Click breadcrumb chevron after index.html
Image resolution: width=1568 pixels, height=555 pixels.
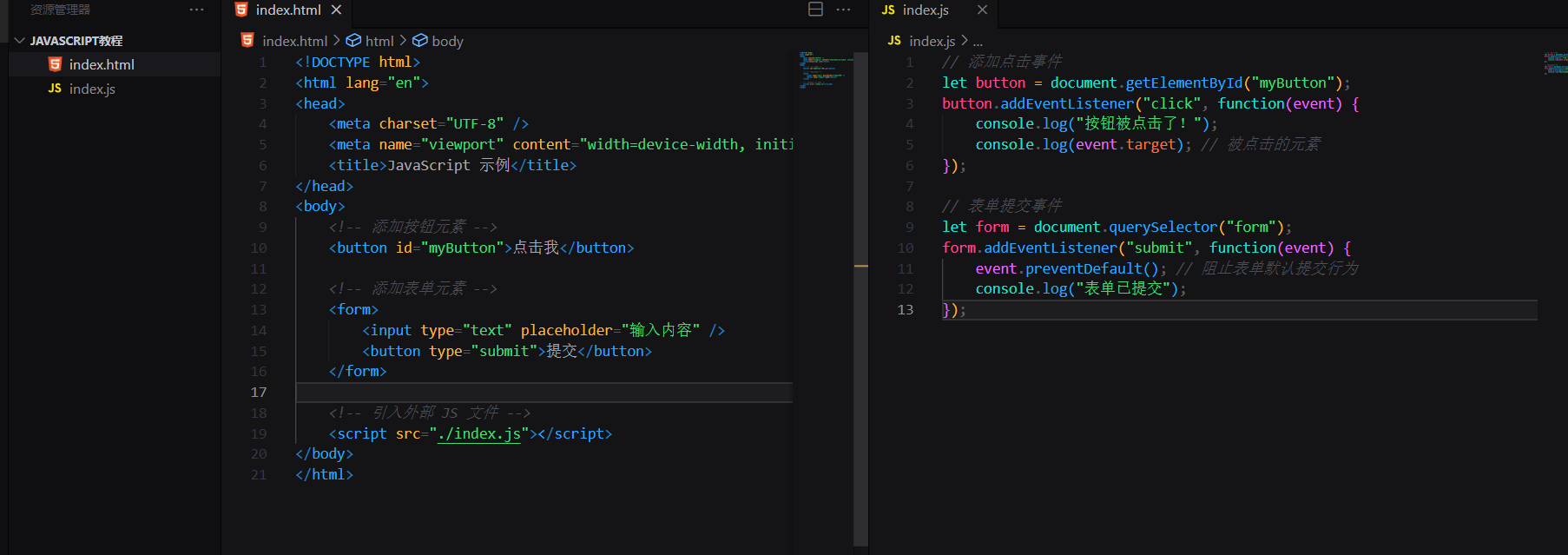point(337,41)
